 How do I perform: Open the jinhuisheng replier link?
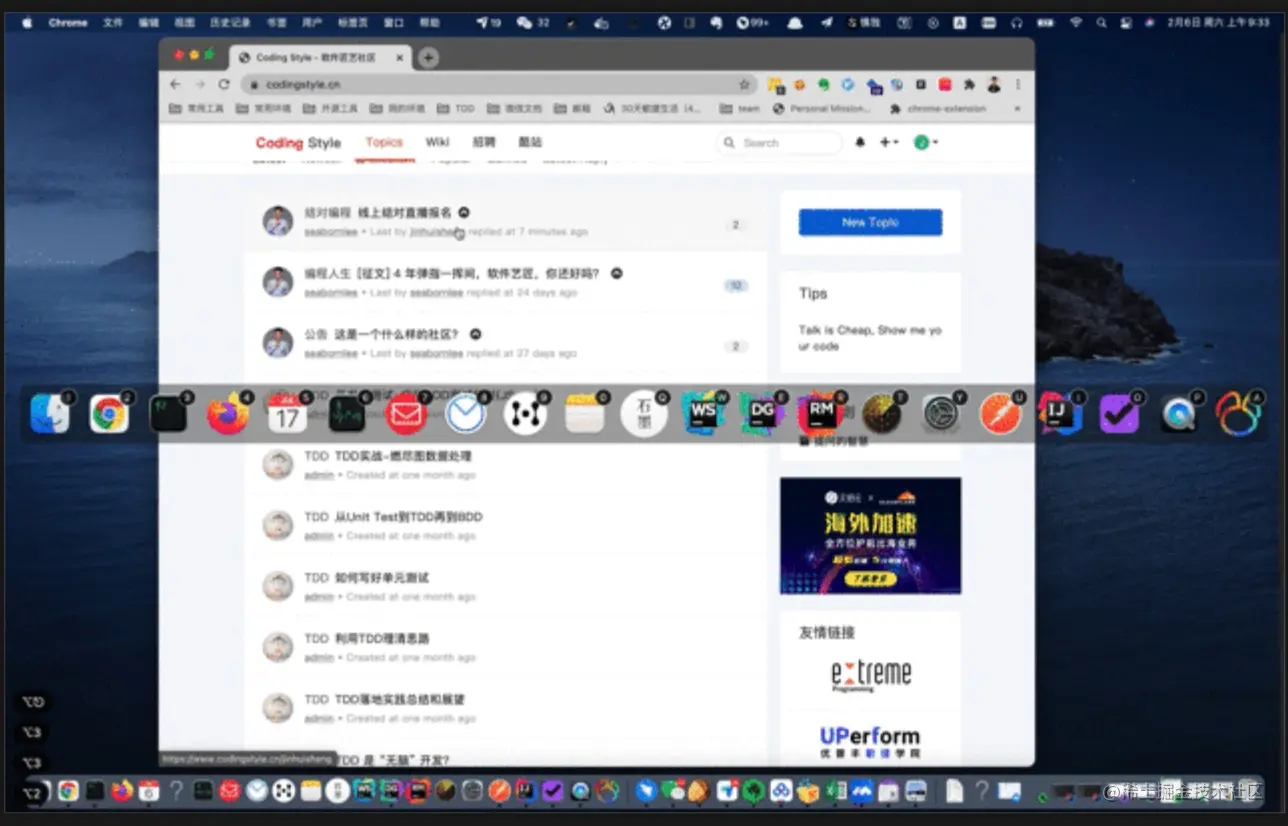click(x=437, y=232)
